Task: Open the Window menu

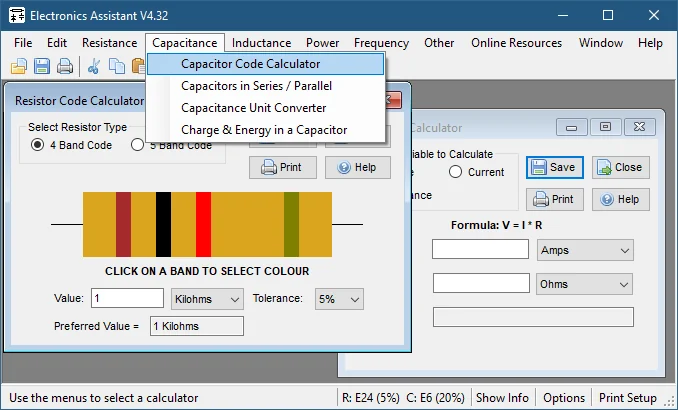Action: coord(601,43)
